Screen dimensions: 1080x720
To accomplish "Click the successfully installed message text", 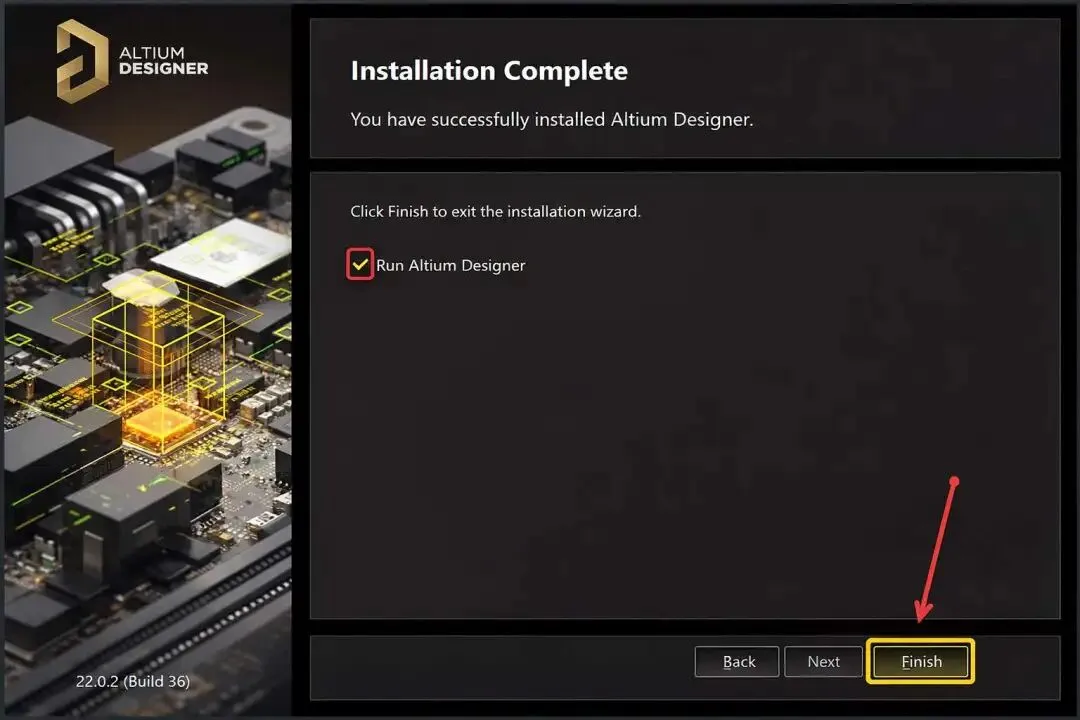I will [x=552, y=119].
